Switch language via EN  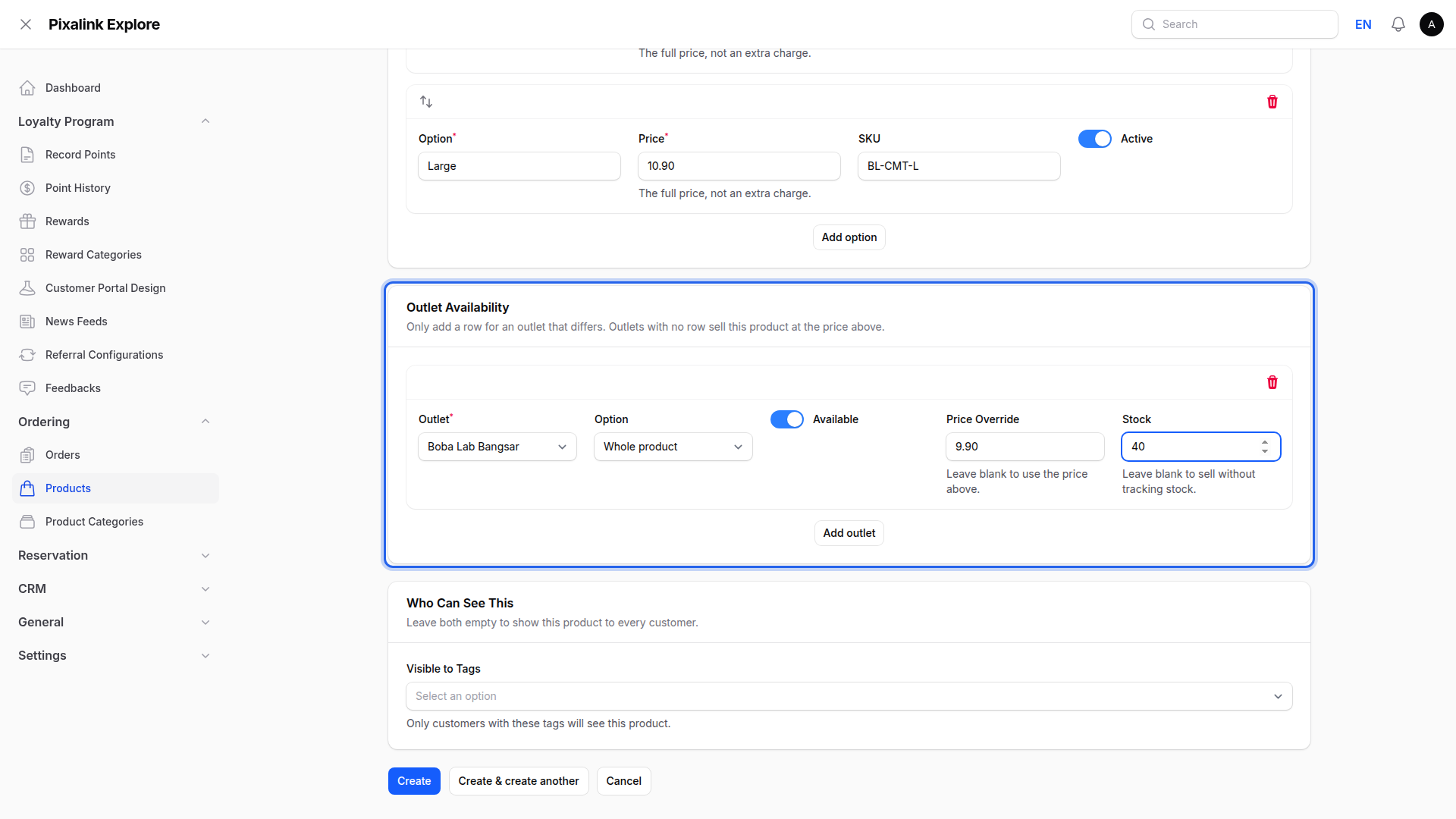1363,24
